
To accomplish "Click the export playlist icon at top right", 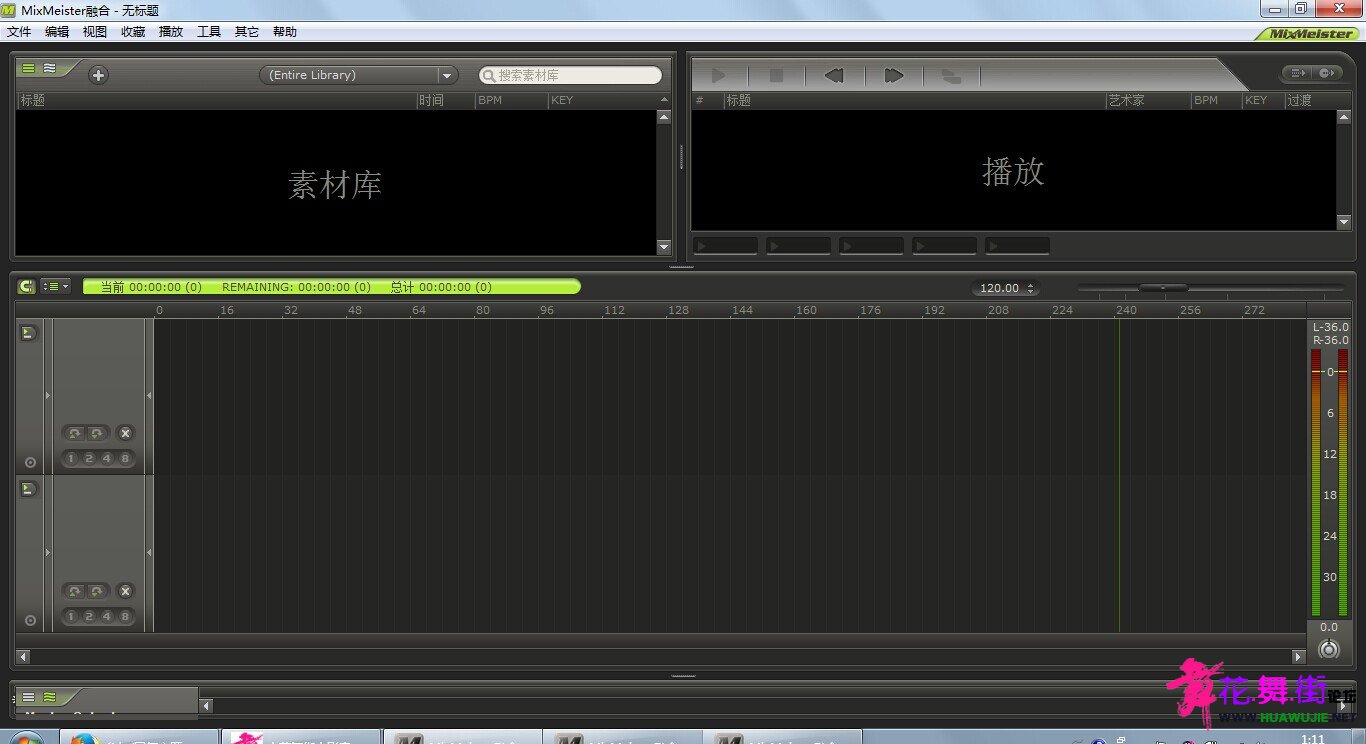I will 1297,73.
